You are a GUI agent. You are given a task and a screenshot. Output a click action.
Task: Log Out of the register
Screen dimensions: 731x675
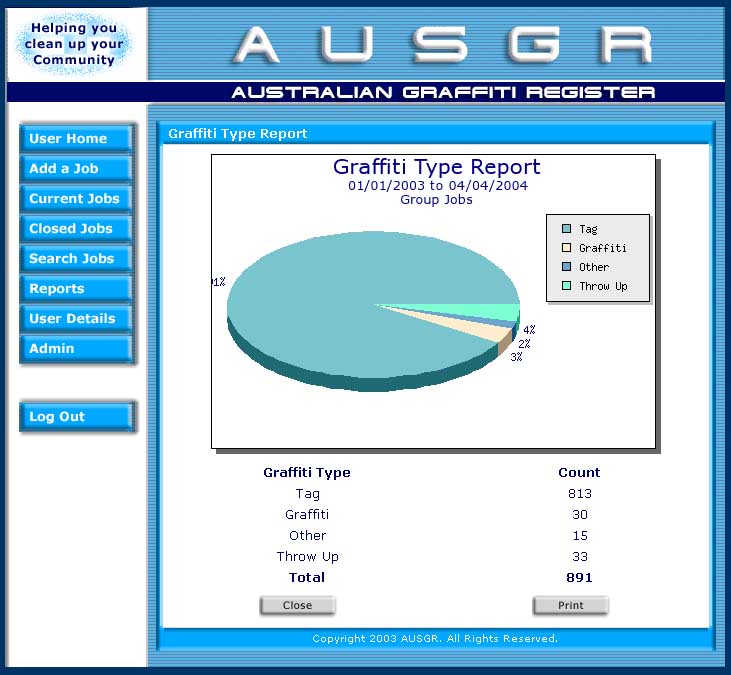76,417
